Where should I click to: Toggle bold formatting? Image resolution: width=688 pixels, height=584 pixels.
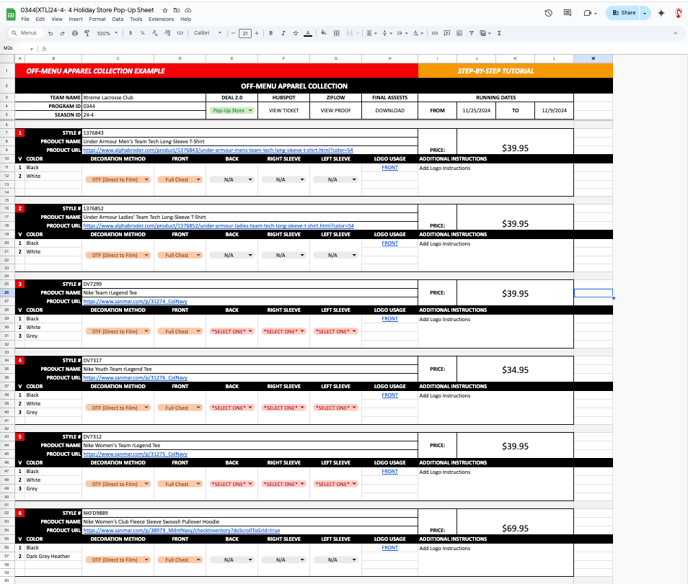tap(271, 33)
